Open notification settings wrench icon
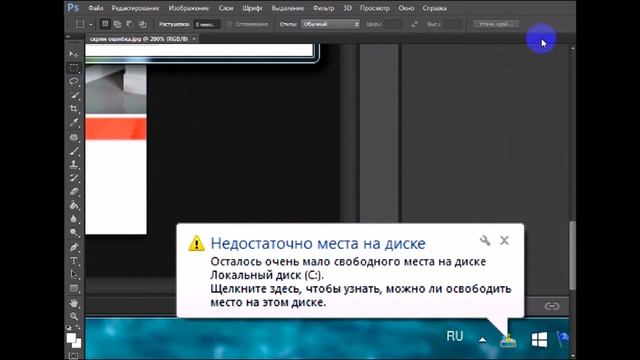The width and height of the screenshot is (640, 360). pos(484,240)
